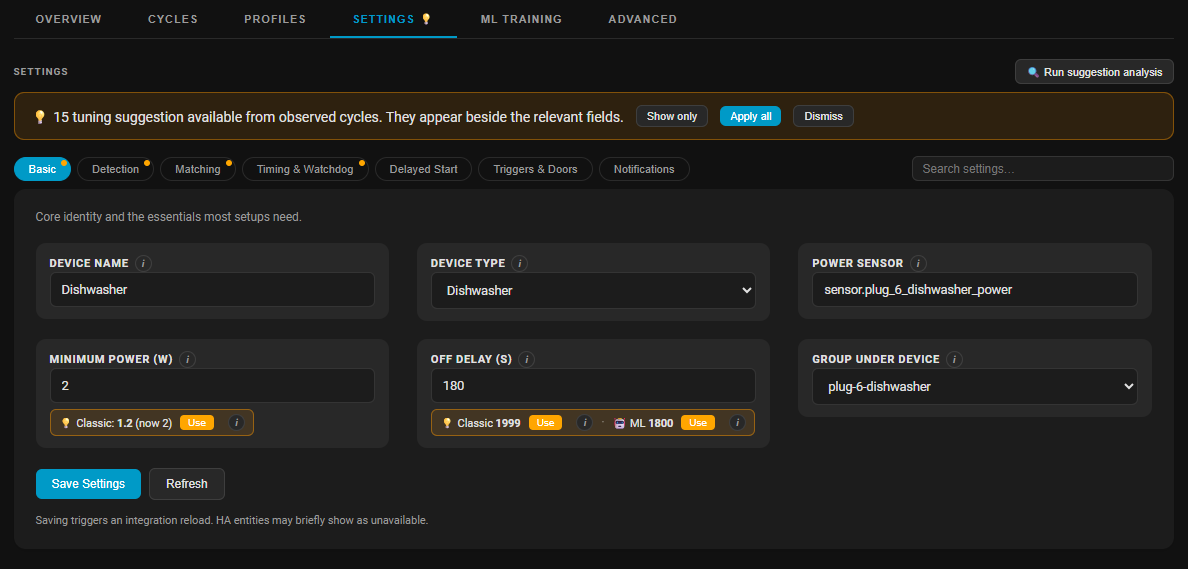This screenshot has width=1188, height=569.
Task: Switch to the Cycles tab
Action: point(173,19)
